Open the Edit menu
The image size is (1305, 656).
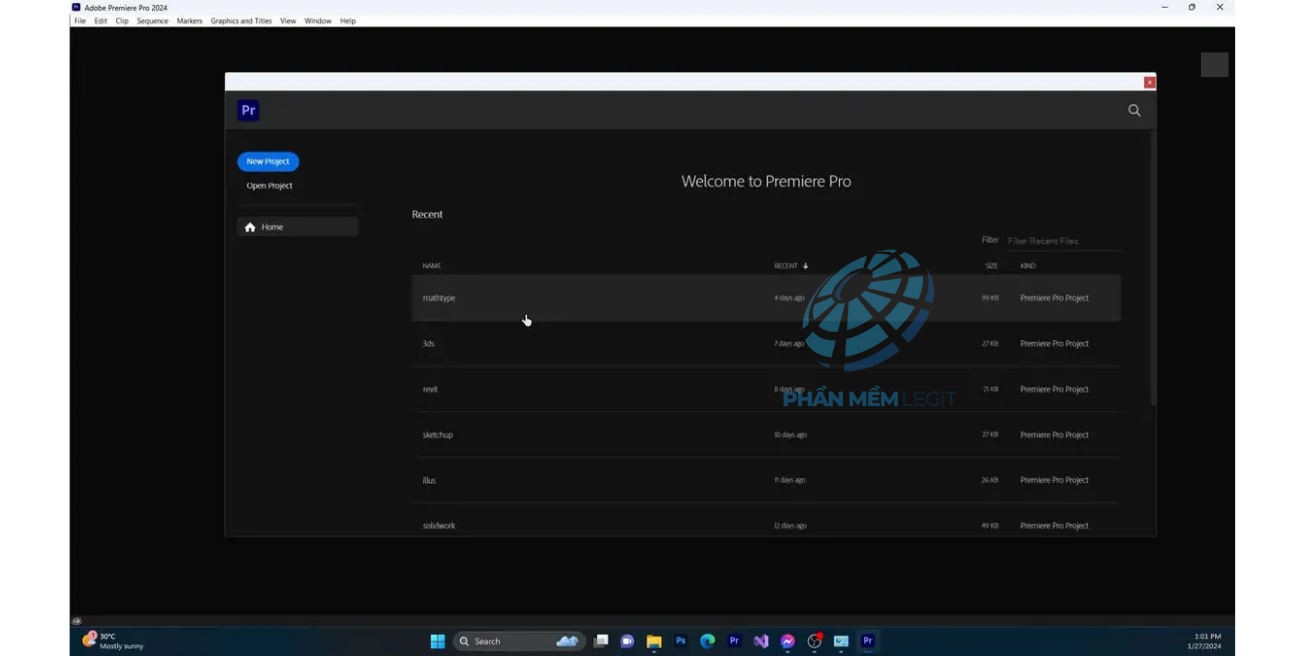click(x=101, y=21)
